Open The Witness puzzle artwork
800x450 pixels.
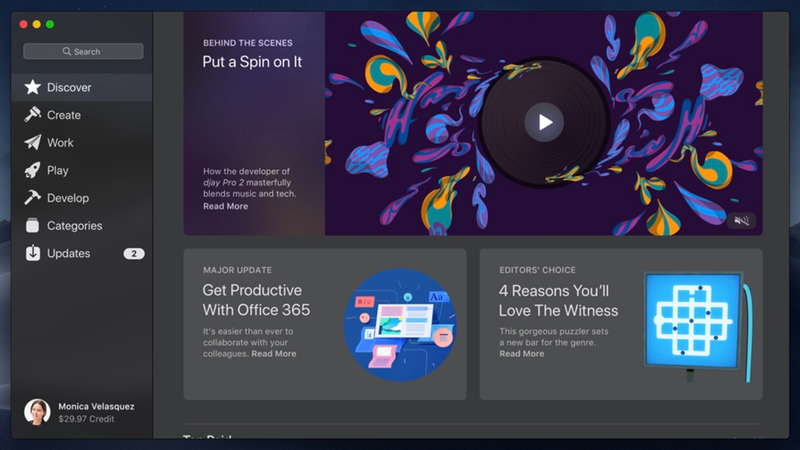click(x=697, y=326)
